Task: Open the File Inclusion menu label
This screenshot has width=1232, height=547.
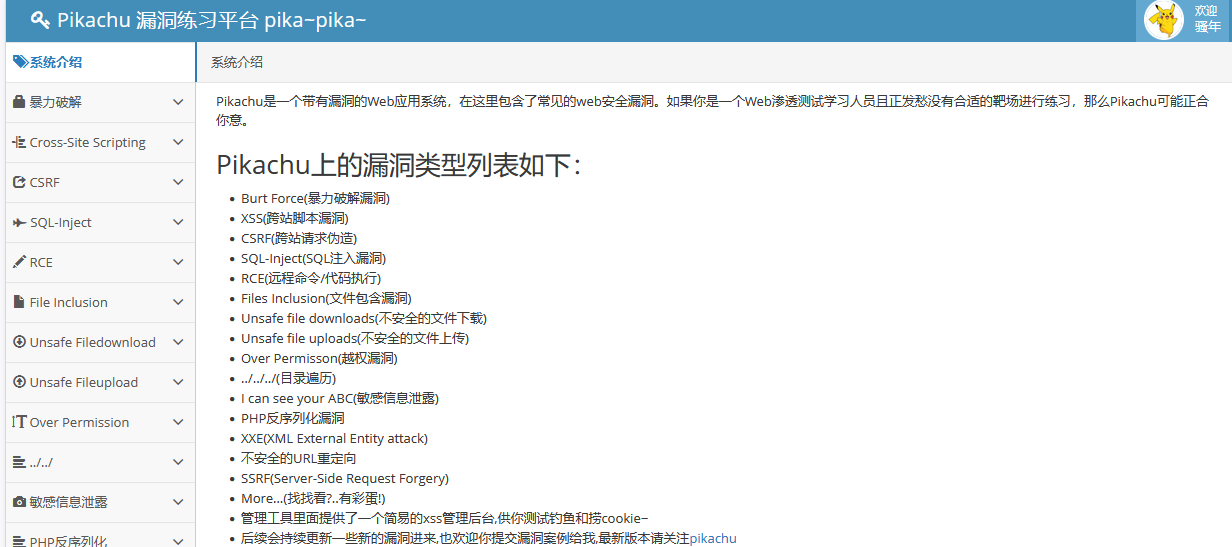Action: point(69,302)
